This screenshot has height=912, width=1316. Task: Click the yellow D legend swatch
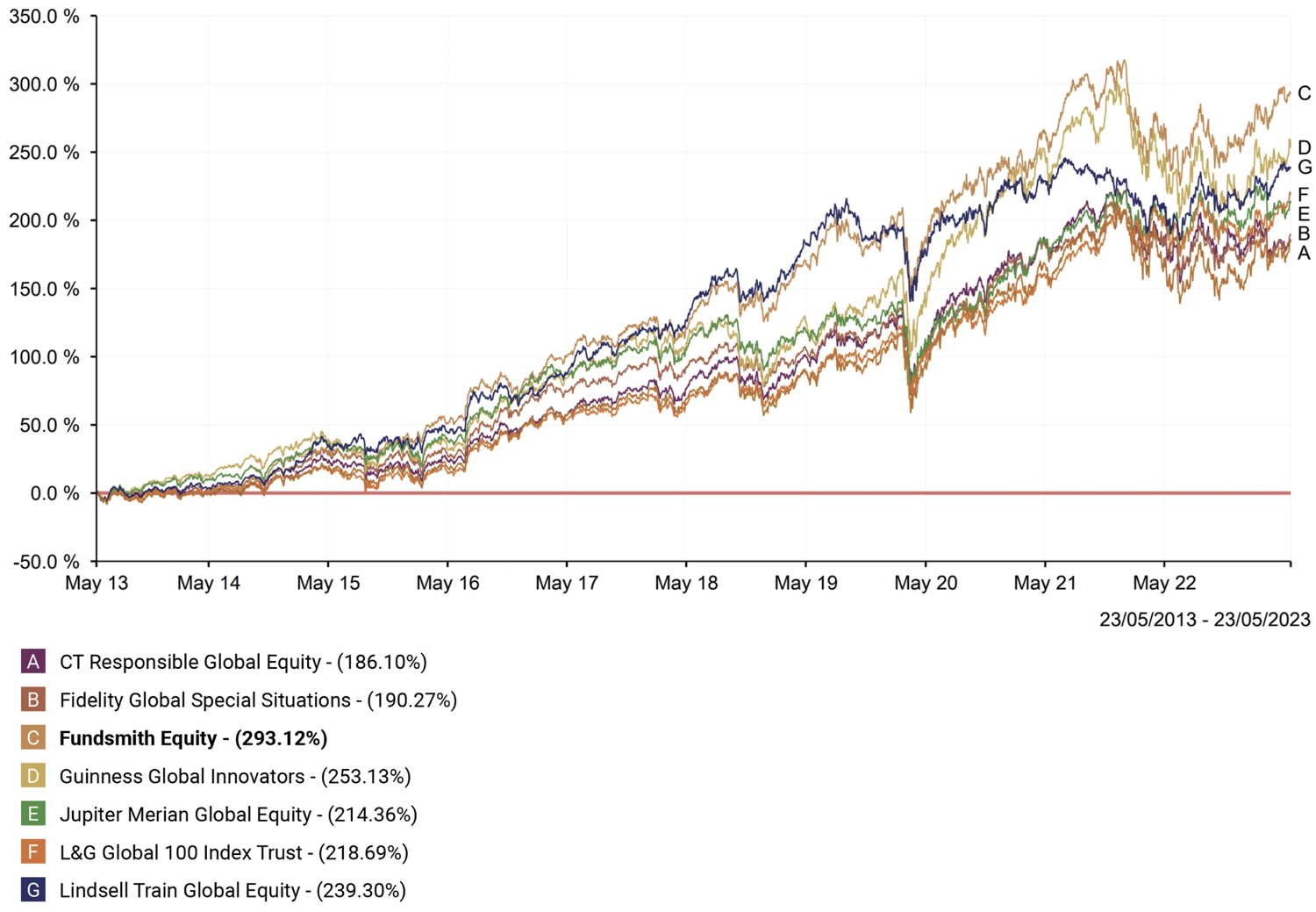pos(33,776)
